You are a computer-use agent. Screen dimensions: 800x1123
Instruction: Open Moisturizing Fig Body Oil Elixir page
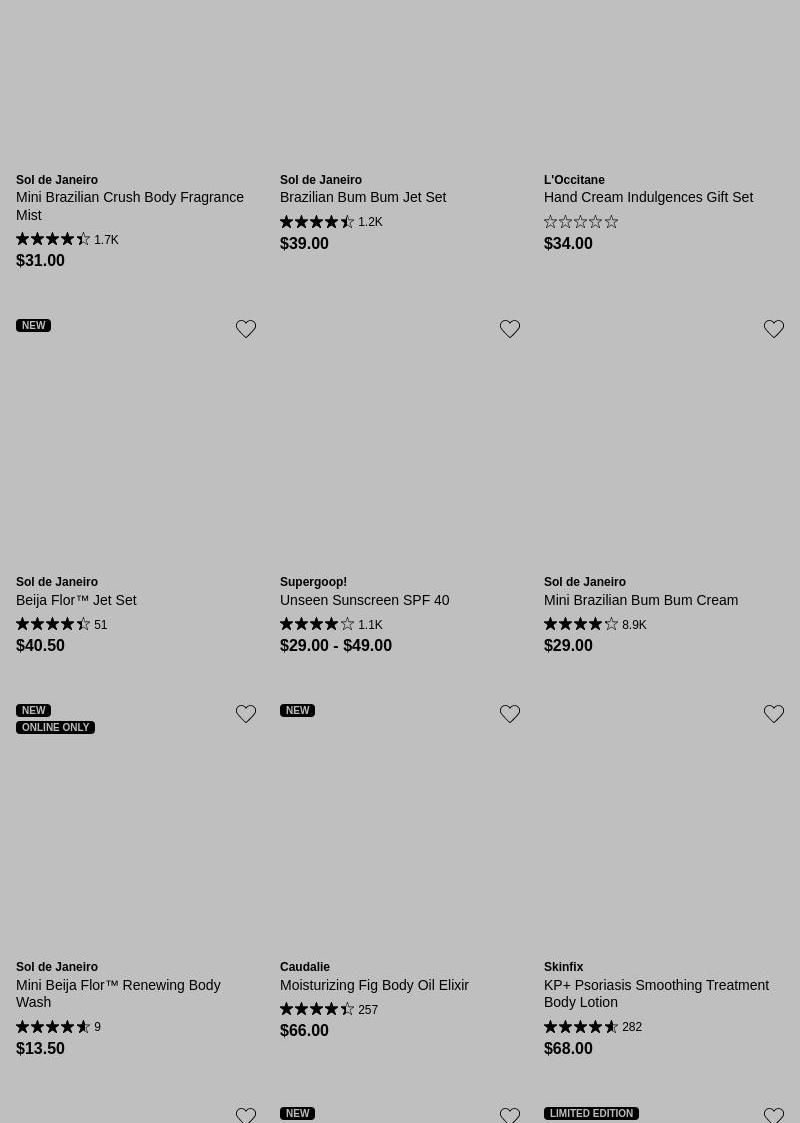pos(374,985)
